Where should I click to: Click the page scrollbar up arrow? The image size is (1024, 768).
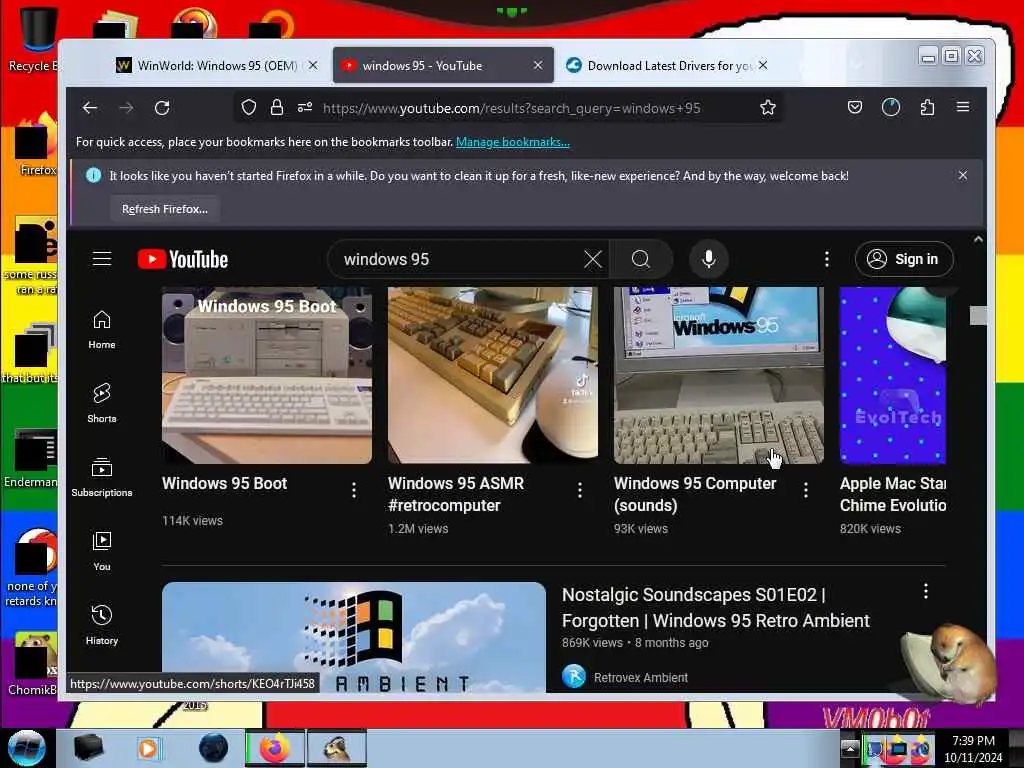click(978, 240)
